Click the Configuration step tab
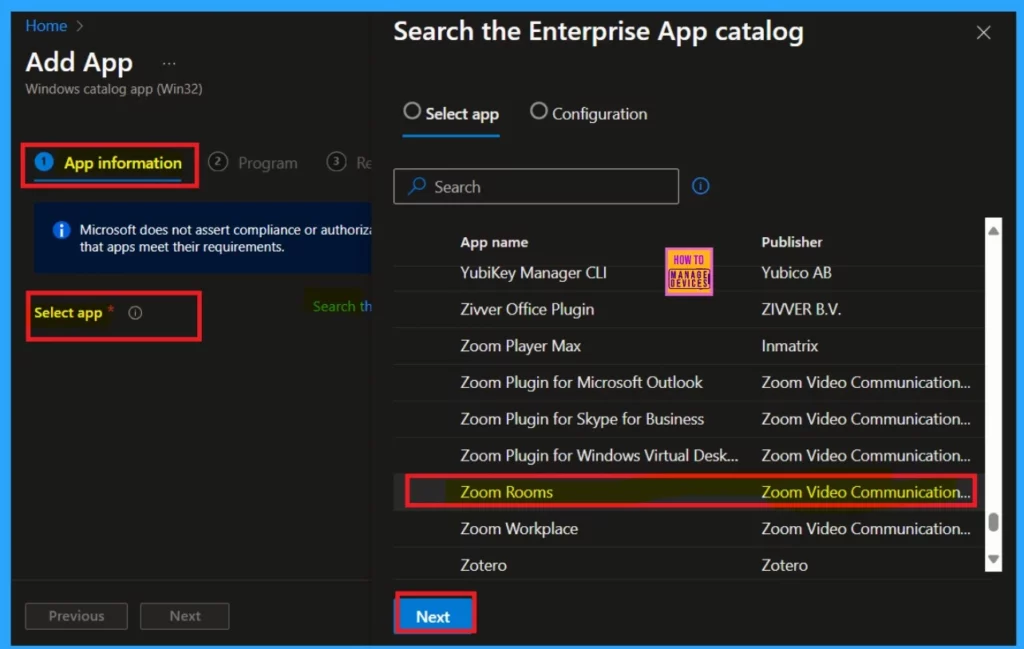 click(588, 114)
